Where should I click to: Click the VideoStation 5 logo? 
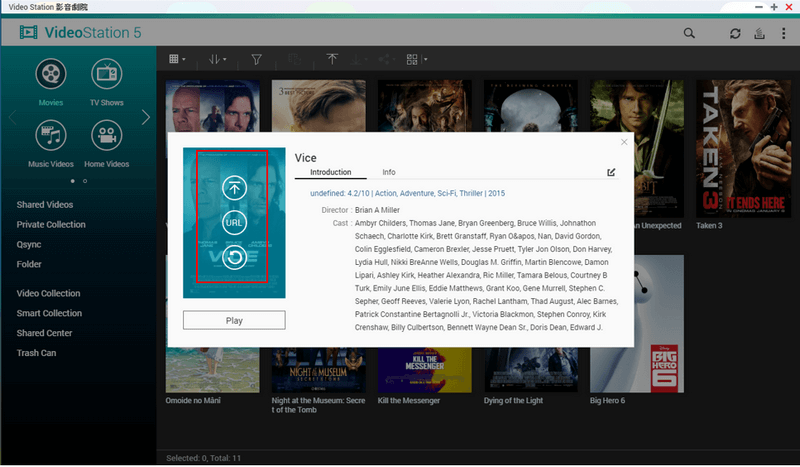[80, 33]
